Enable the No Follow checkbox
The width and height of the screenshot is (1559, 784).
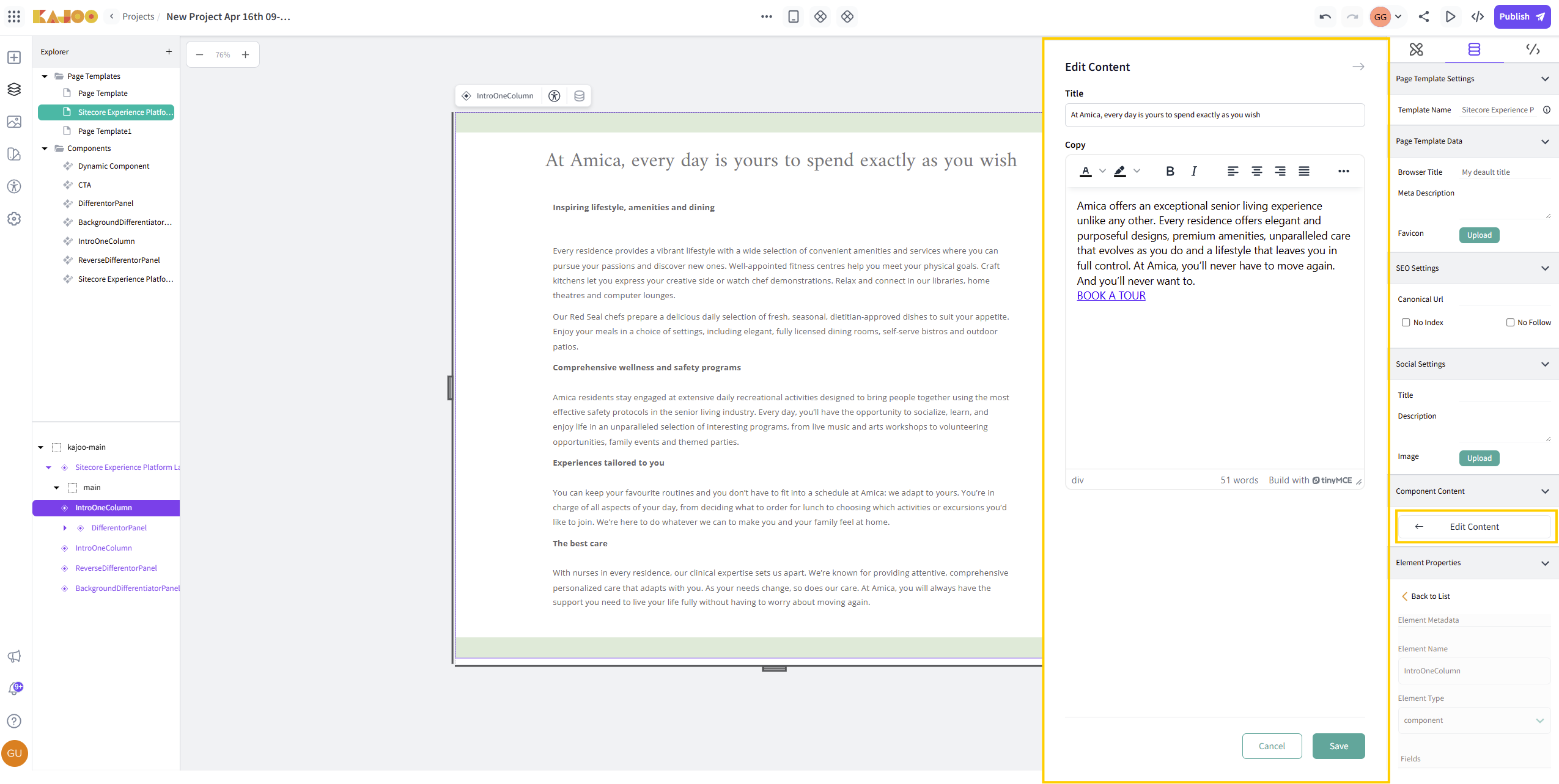pos(1510,323)
